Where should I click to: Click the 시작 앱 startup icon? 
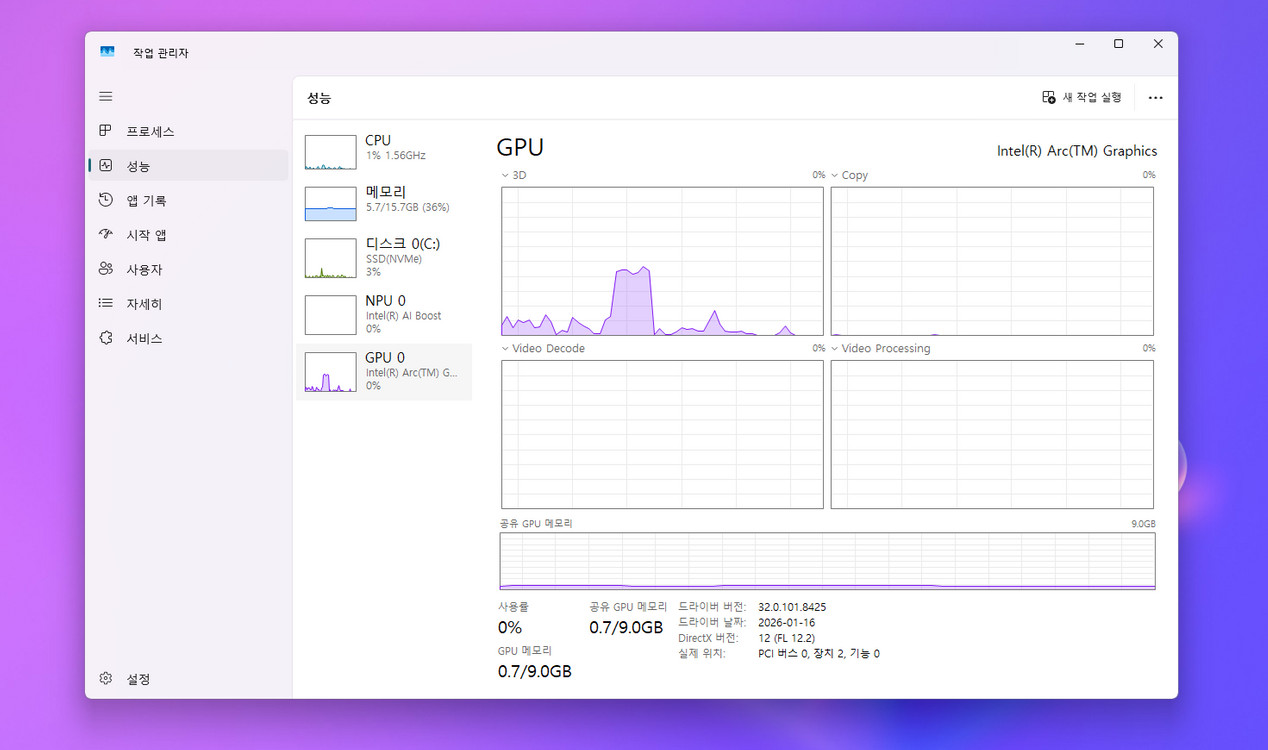coord(106,235)
